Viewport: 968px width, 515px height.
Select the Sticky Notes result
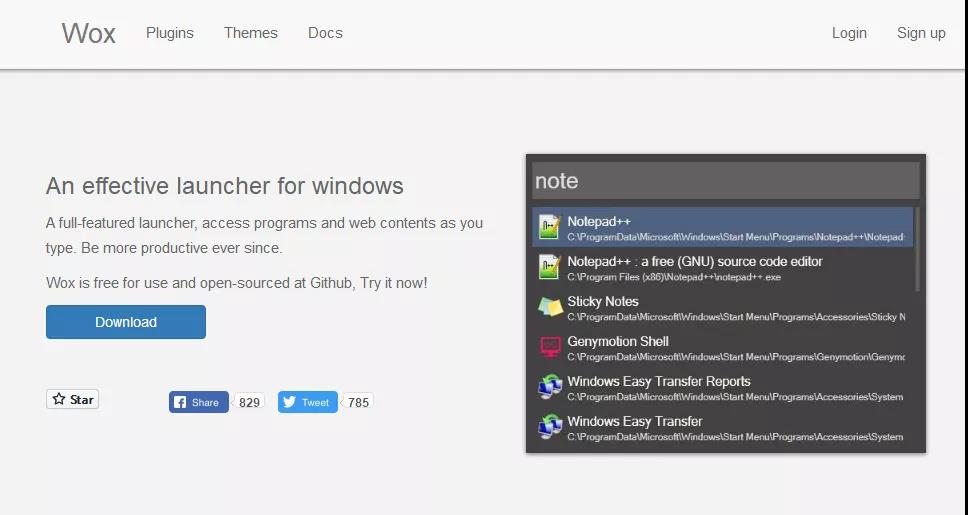click(722, 308)
